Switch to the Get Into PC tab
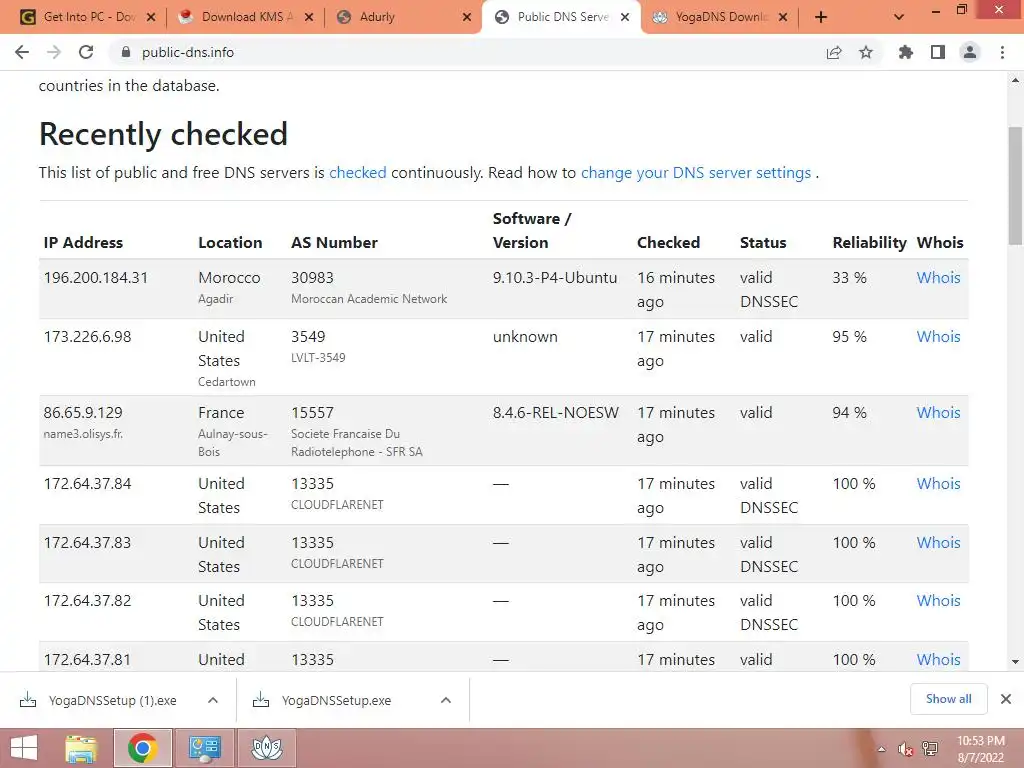 [88, 17]
